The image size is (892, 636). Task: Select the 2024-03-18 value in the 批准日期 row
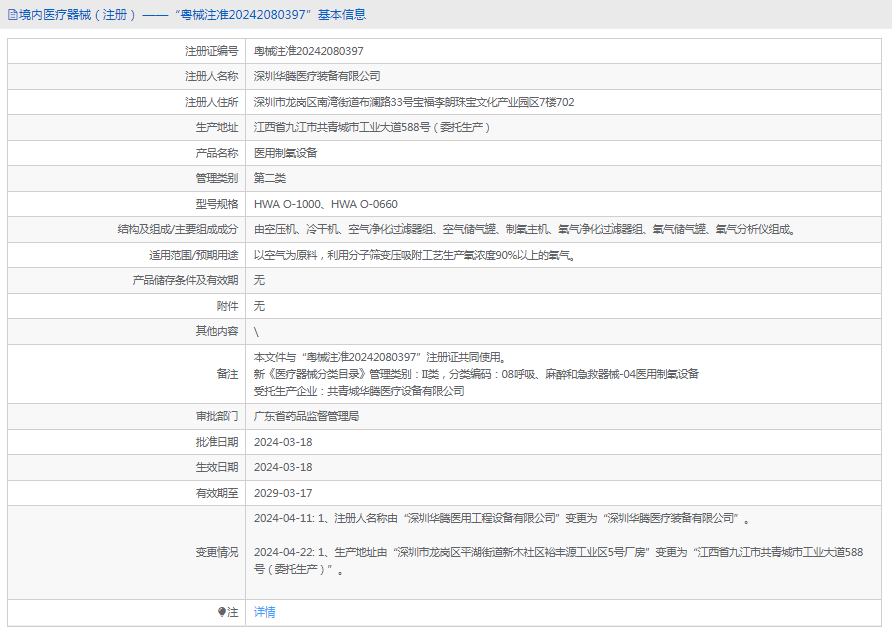tap(283, 442)
